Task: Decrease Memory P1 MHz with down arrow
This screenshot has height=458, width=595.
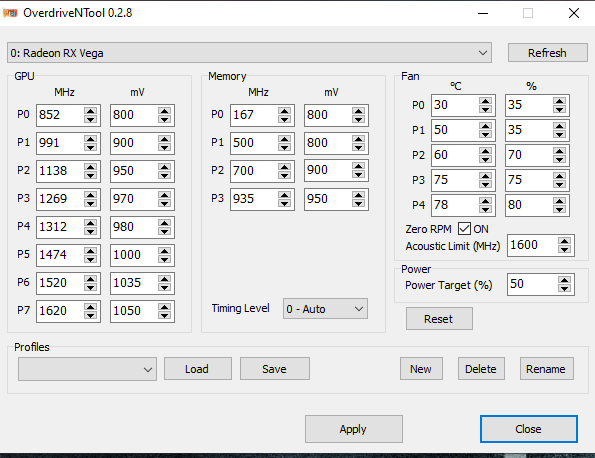Action: click(x=284, y=148)
